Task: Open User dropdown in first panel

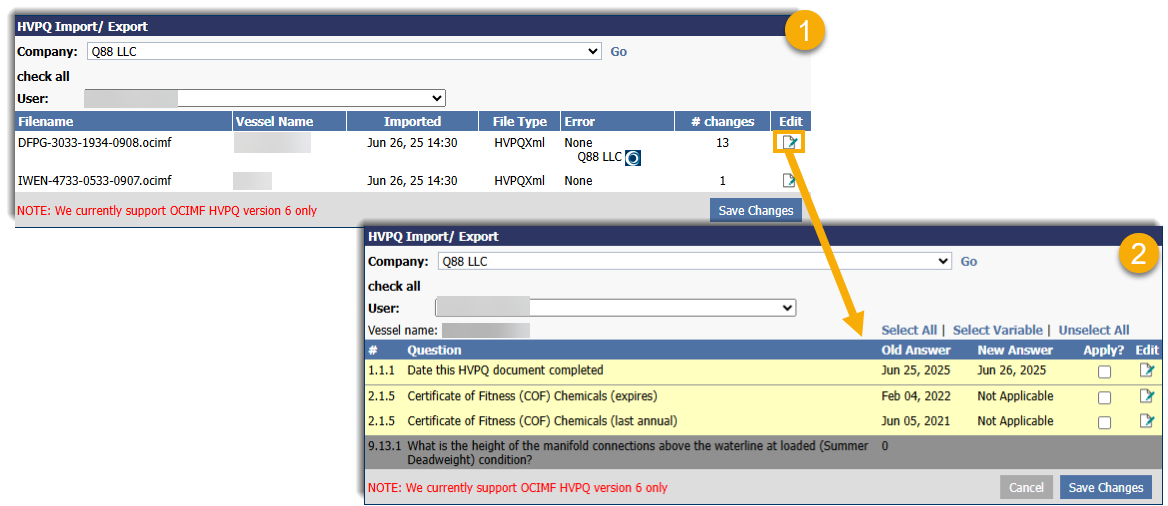Action: pos(264,98)
